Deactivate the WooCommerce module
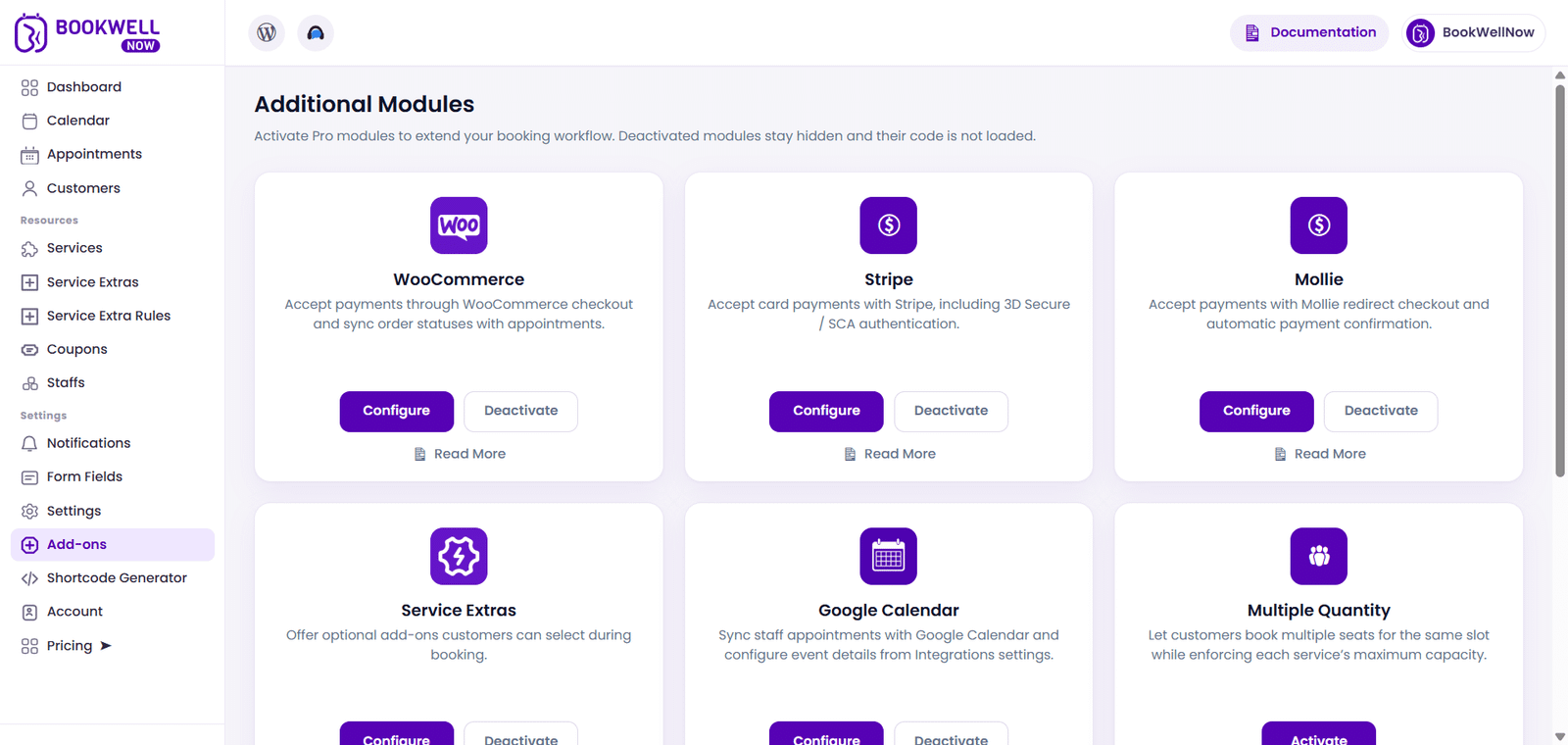1568x745 pixels. pos(520,412)
